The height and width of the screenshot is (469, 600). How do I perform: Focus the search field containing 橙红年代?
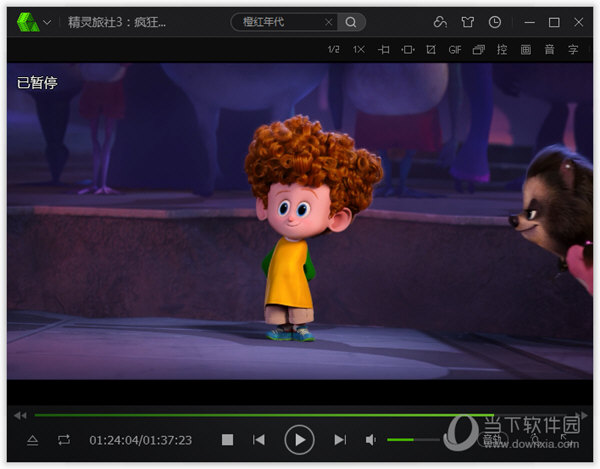[282, 22]
